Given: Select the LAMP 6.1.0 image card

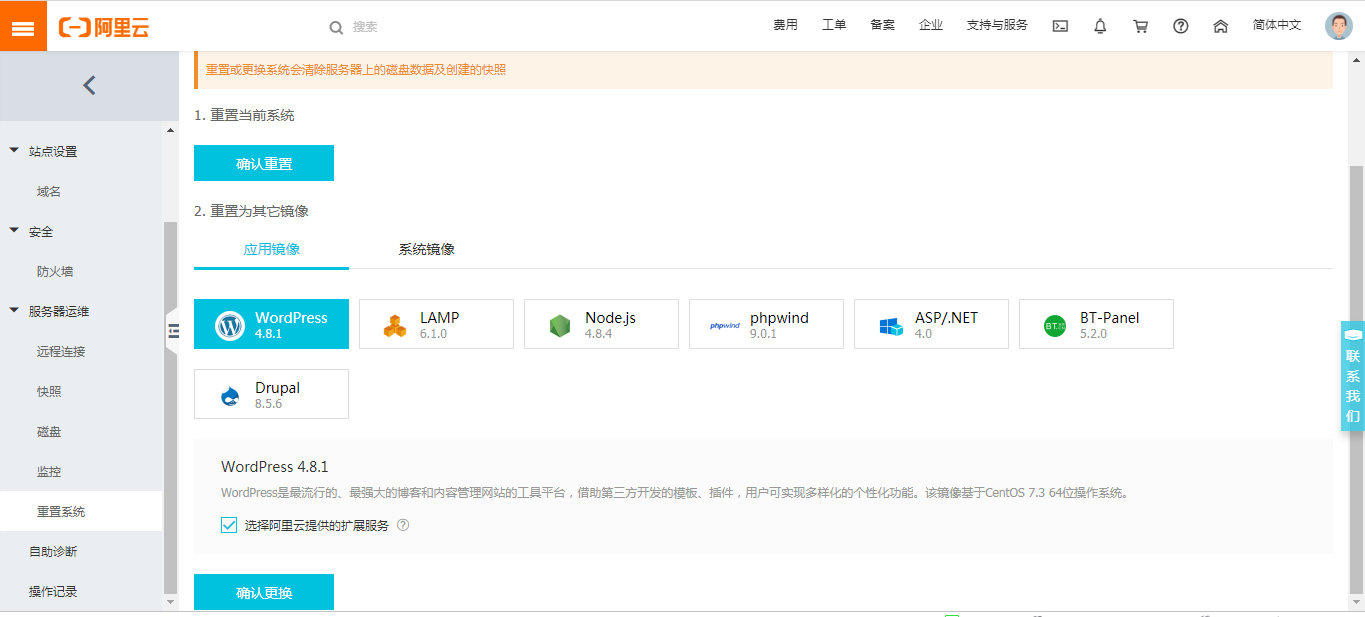Looking at the screenshot, I should click(436, 324).
